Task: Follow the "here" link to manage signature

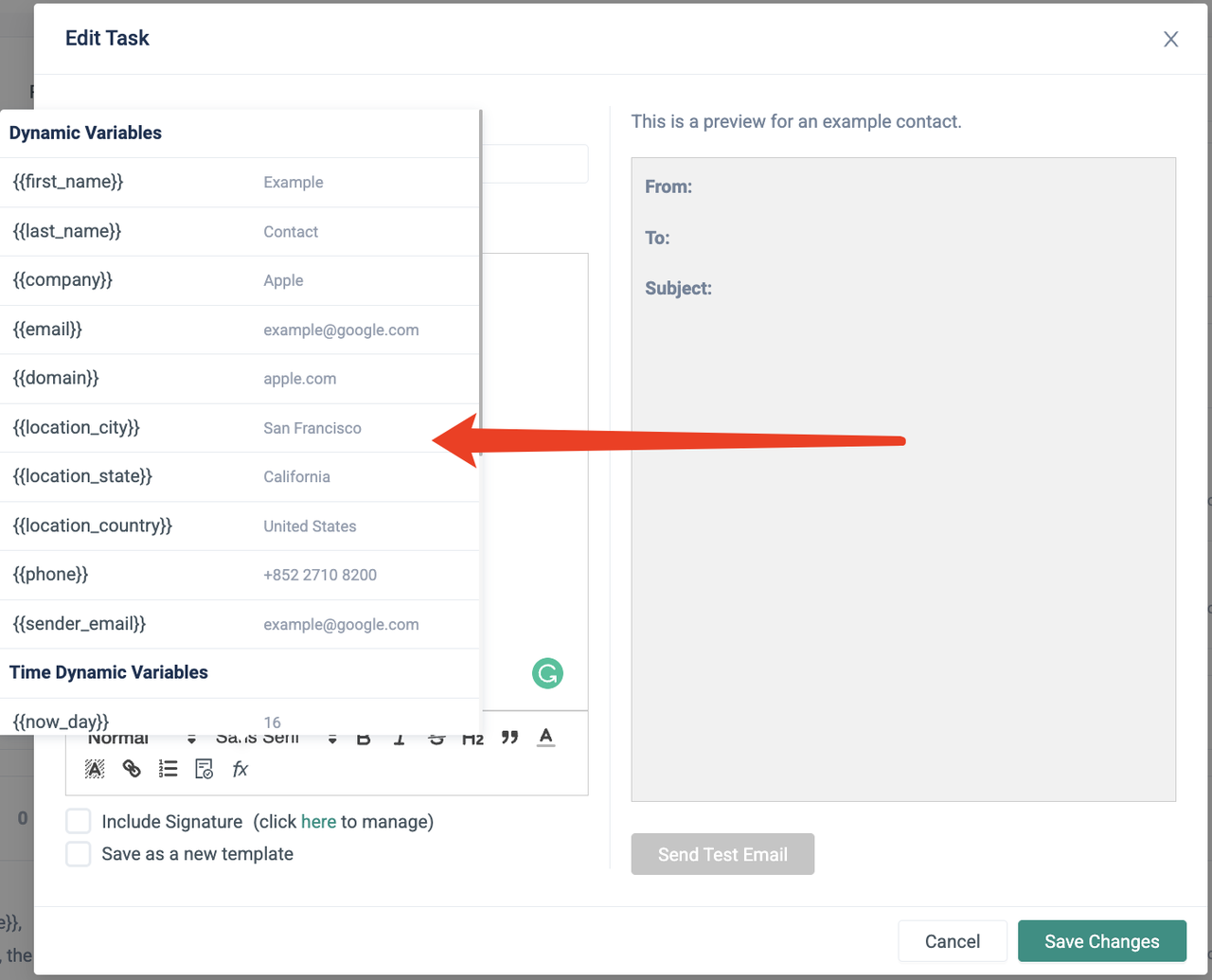Action: (x=318, y=822)
